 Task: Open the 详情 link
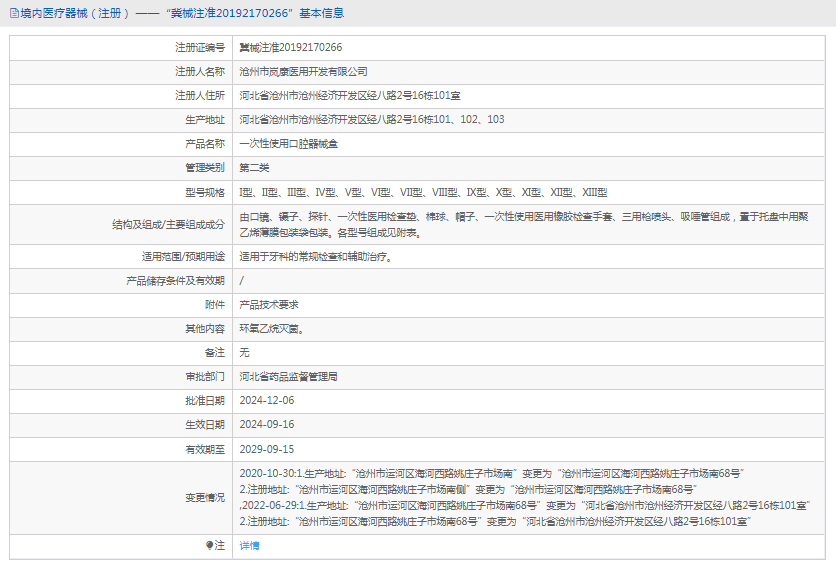pos(249,545)
